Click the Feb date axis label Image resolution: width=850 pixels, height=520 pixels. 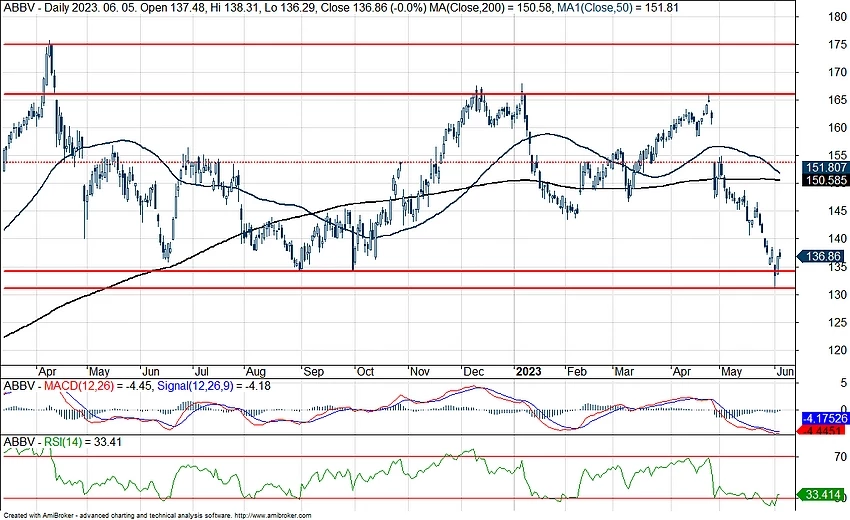point(576,372)
